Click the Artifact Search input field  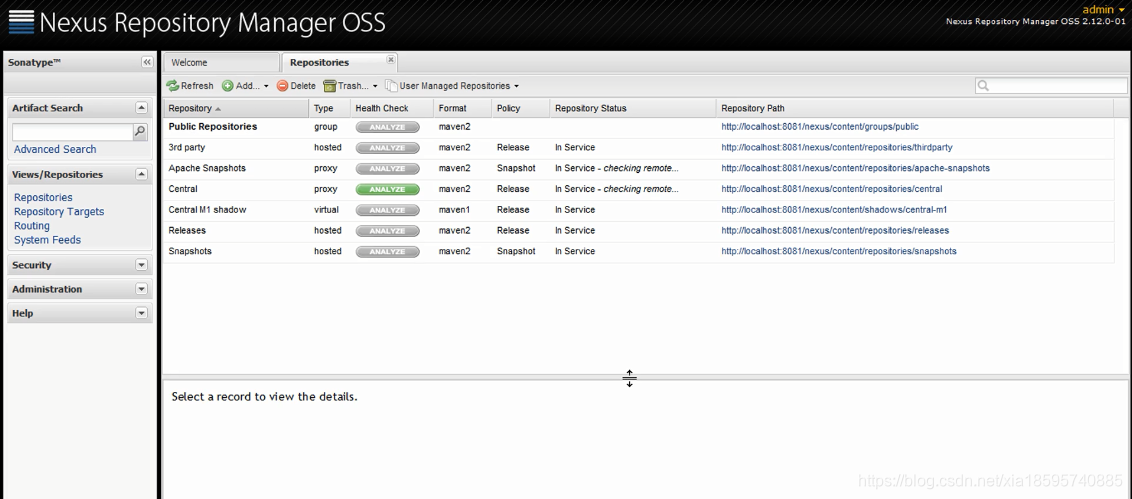73,131
